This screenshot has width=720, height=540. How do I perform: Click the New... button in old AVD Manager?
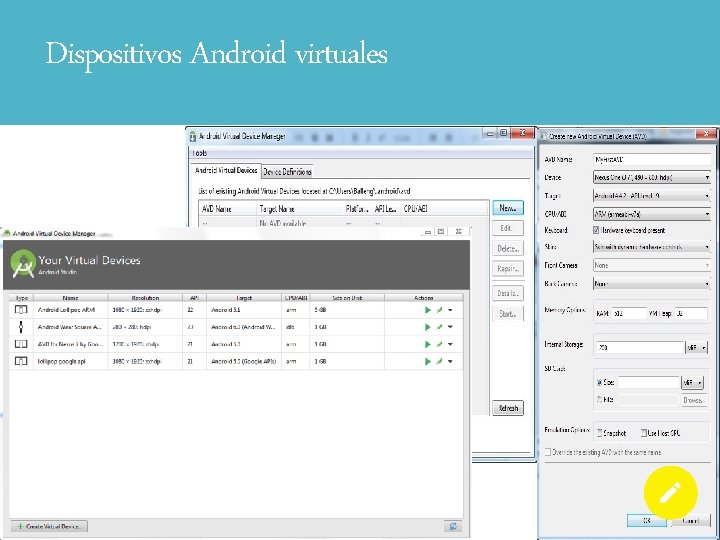coord(508,208)
